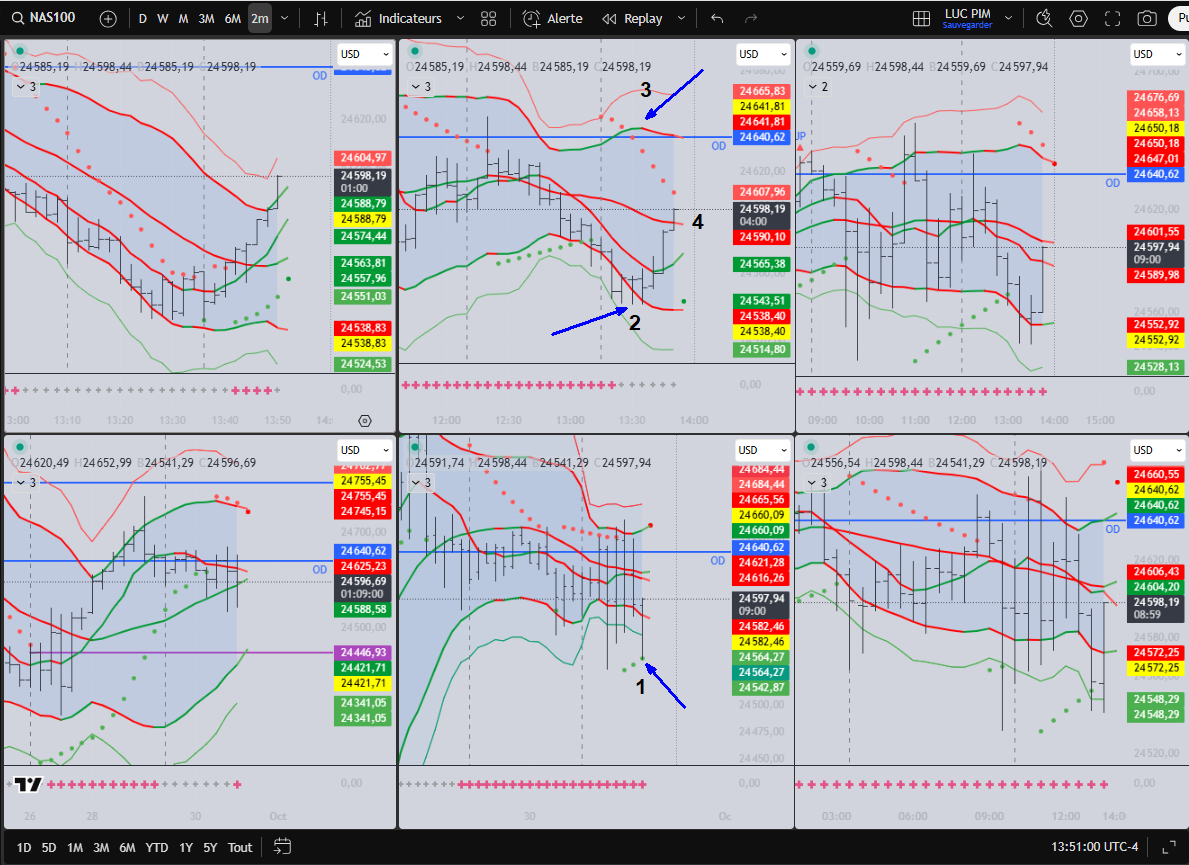
Task: Click the current price label 24596,69
Action: 363,588
